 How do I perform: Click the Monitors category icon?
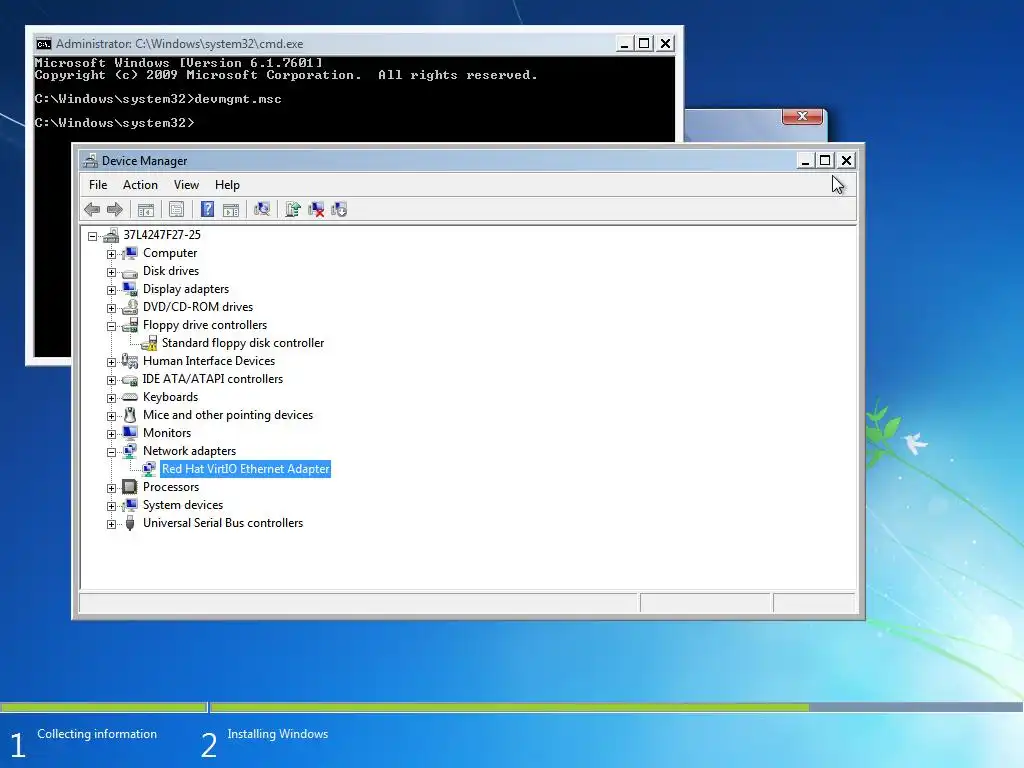pos(130,433)
